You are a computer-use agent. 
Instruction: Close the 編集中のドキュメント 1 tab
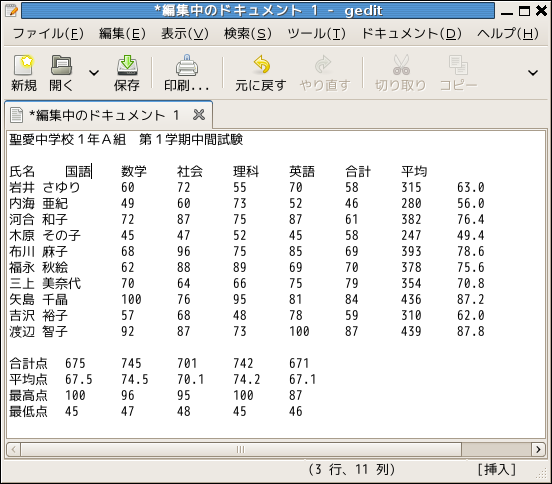[199, 115]
